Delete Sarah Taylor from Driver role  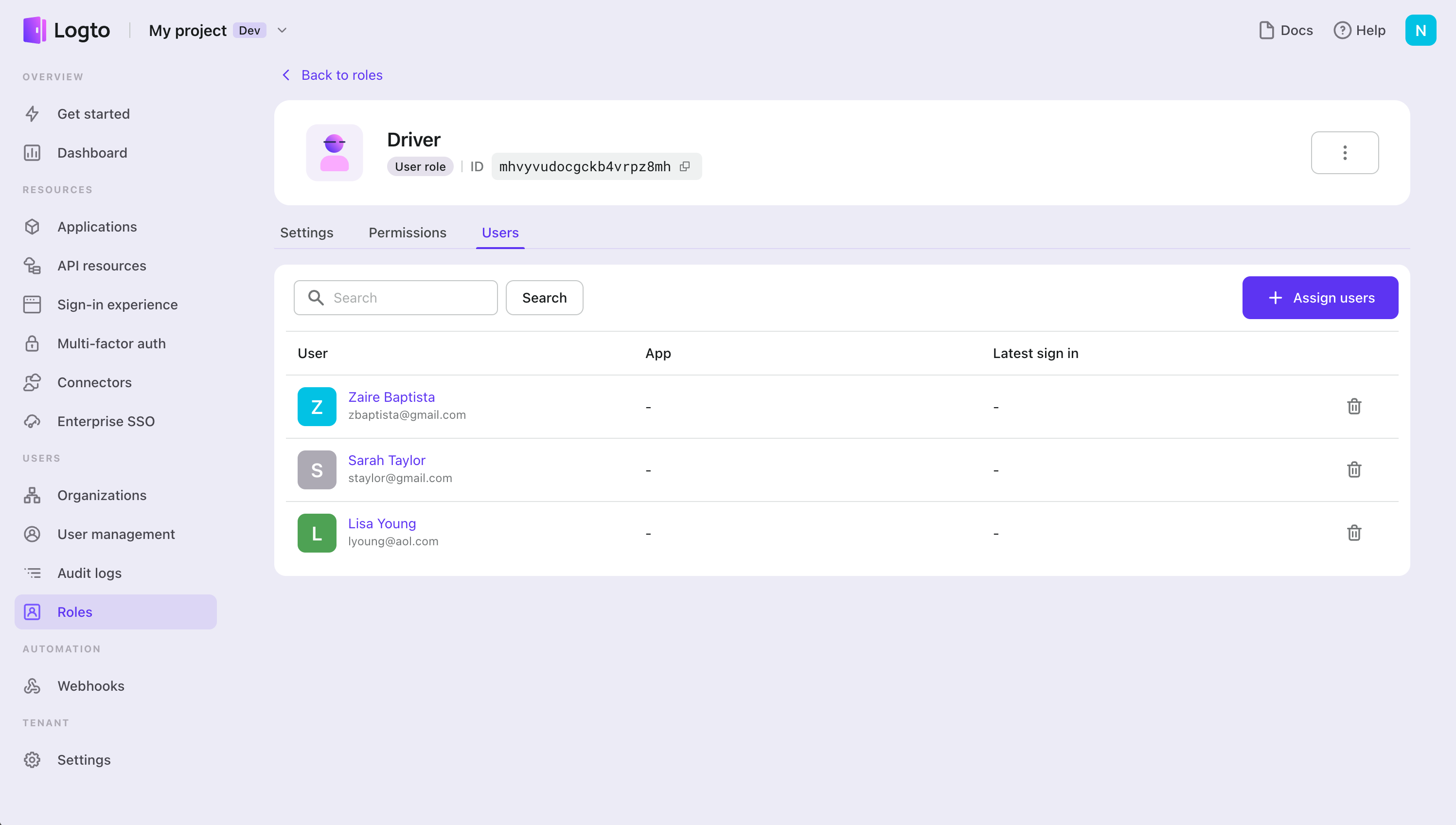tap(1353, 470)
